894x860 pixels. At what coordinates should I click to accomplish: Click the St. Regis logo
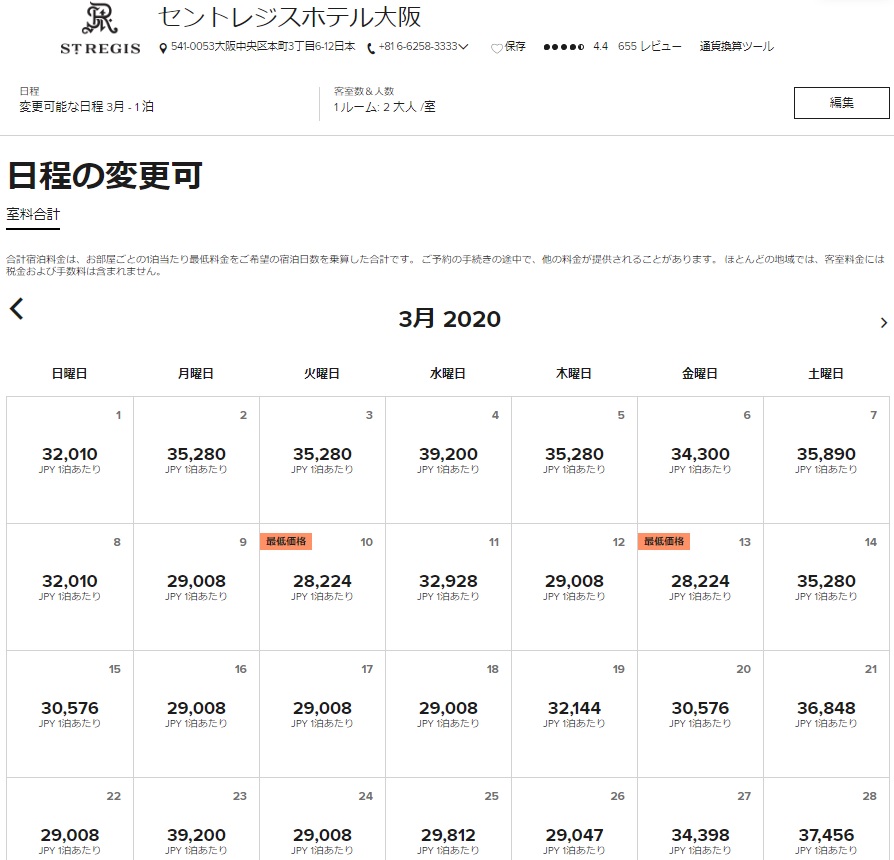coord(100,29)
